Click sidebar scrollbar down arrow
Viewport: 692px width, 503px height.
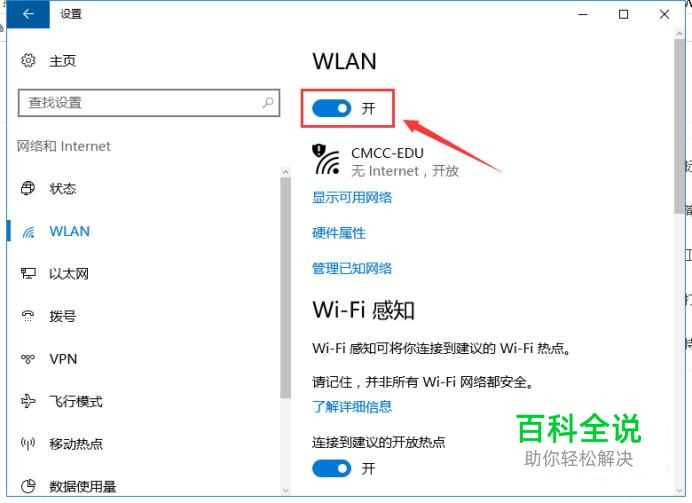point(286,490)
